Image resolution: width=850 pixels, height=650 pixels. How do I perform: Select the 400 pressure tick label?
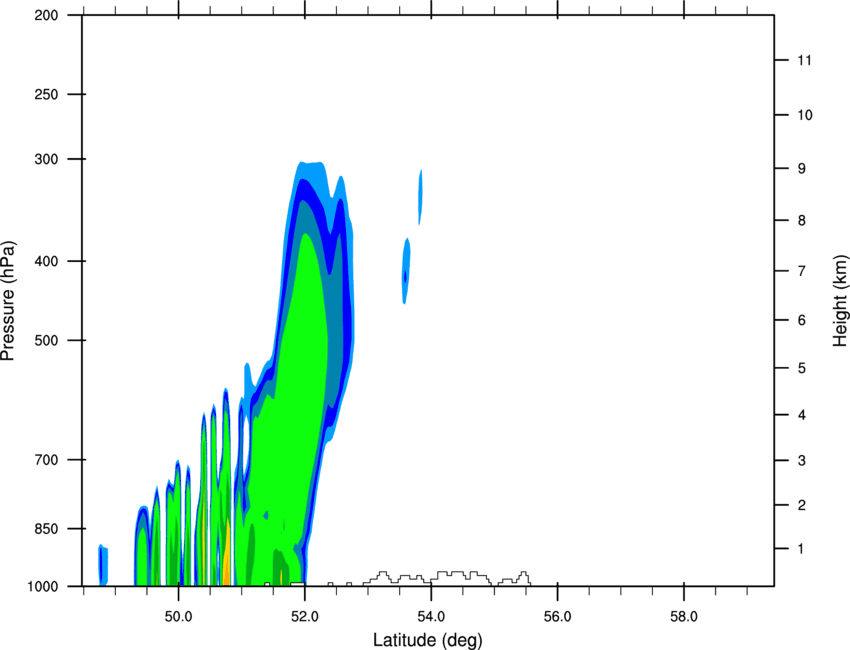46,261
